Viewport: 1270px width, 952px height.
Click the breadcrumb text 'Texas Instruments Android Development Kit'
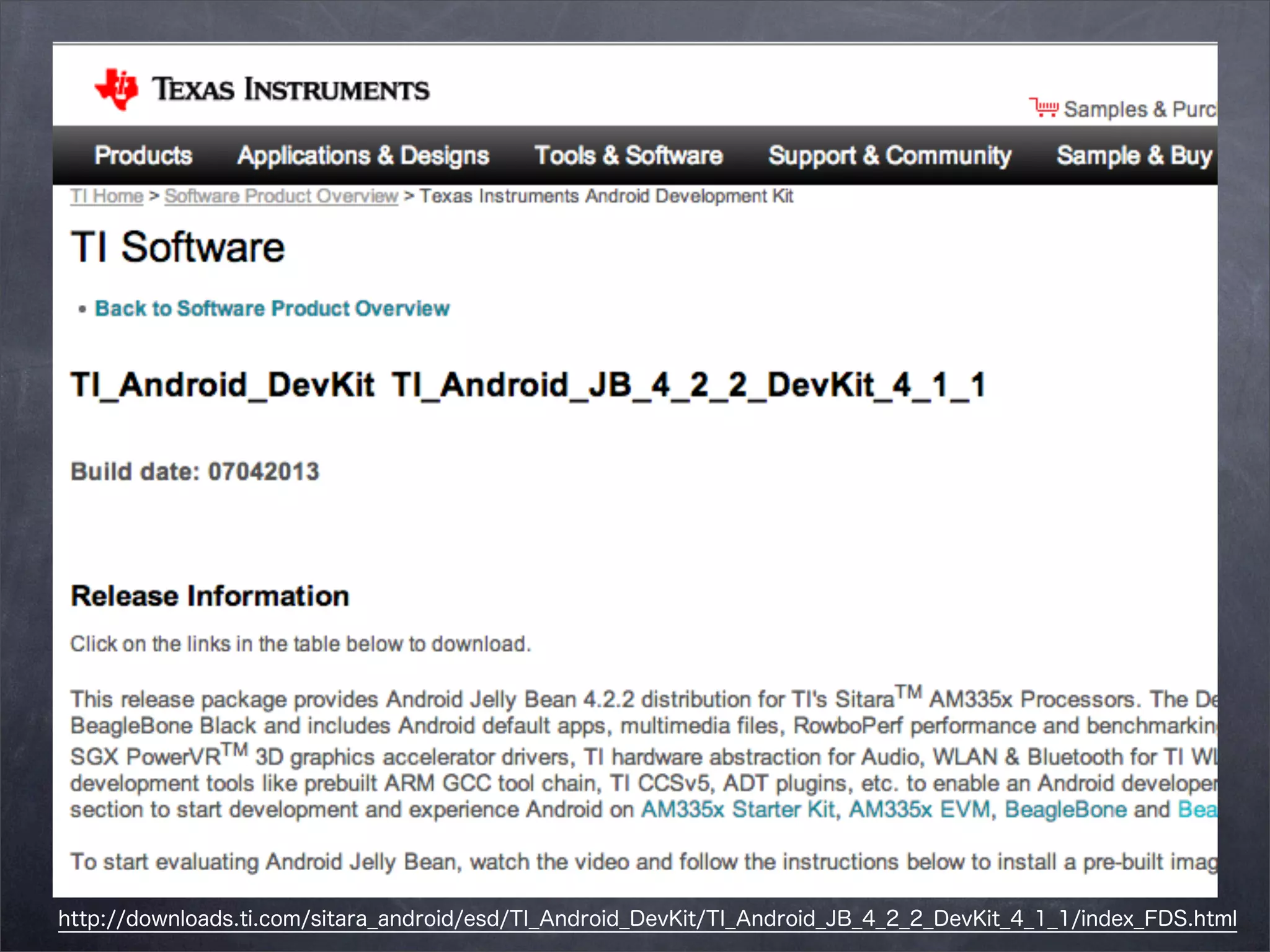[x=606, y=196]
